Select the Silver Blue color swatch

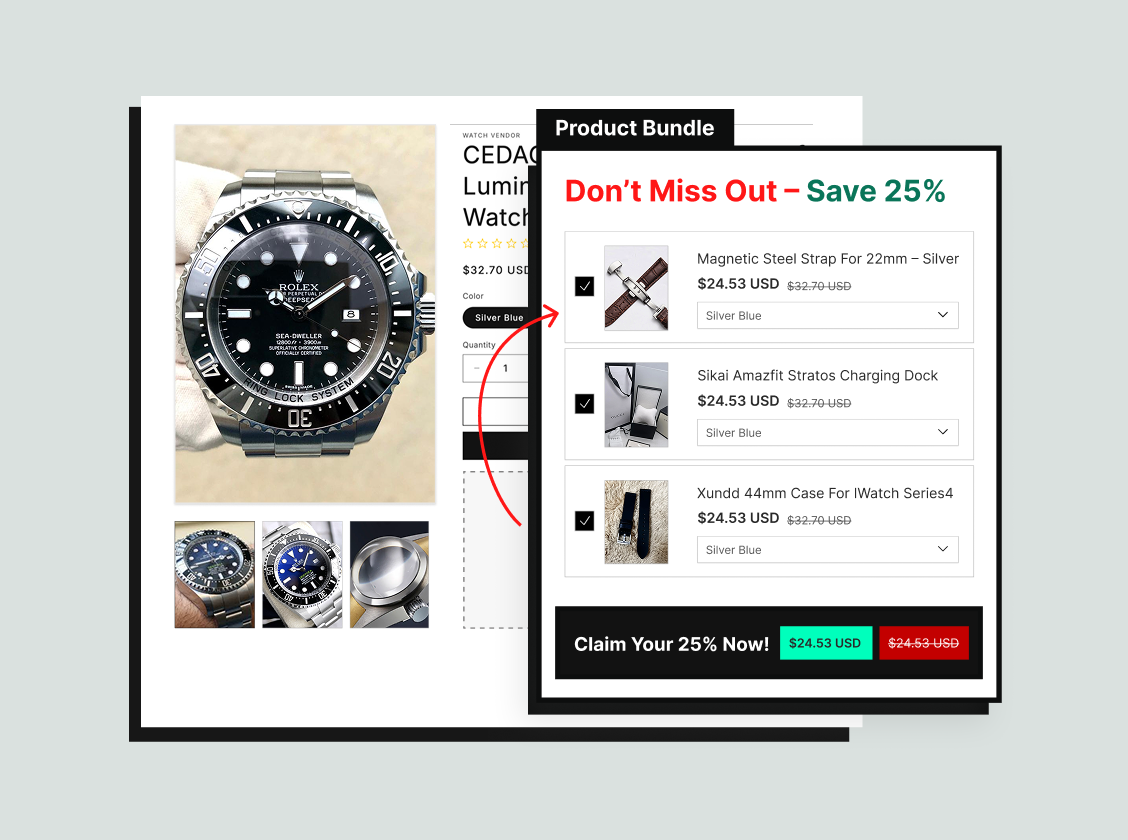(496, 318)
